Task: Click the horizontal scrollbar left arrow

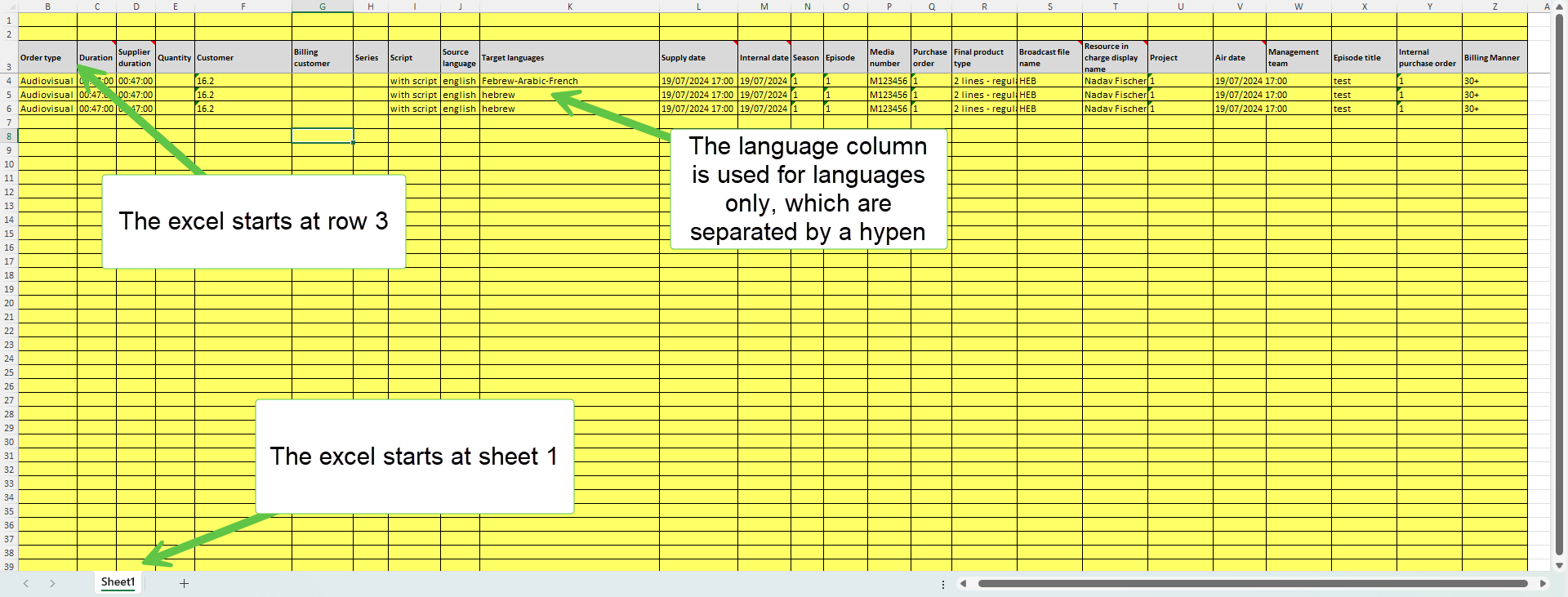Action: (x=964, y=583)
